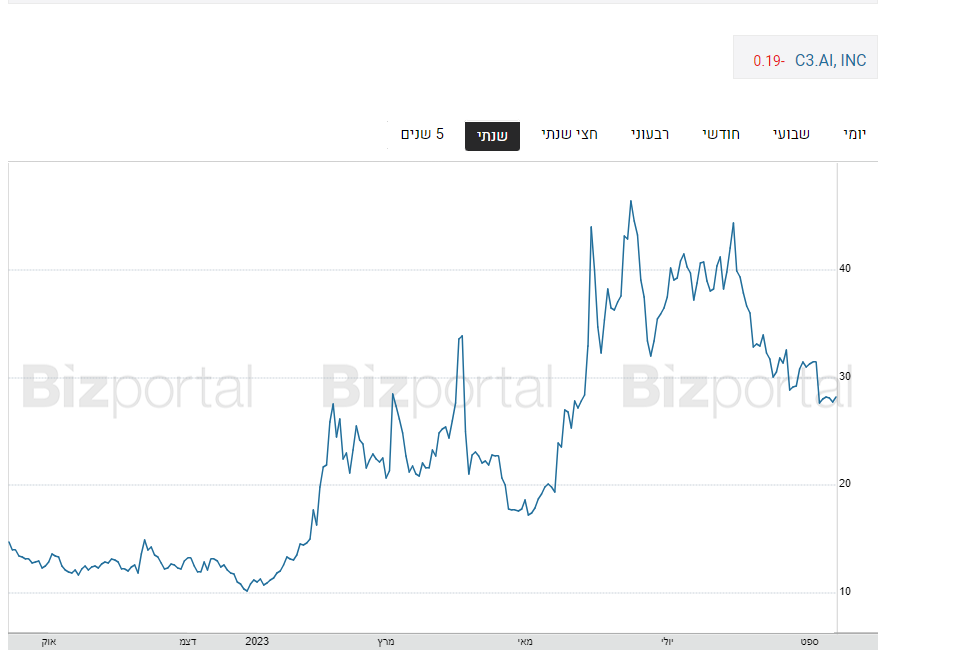Switch chart to שבועי weekly view
This screenshot has width=960, height=661.
792,134
